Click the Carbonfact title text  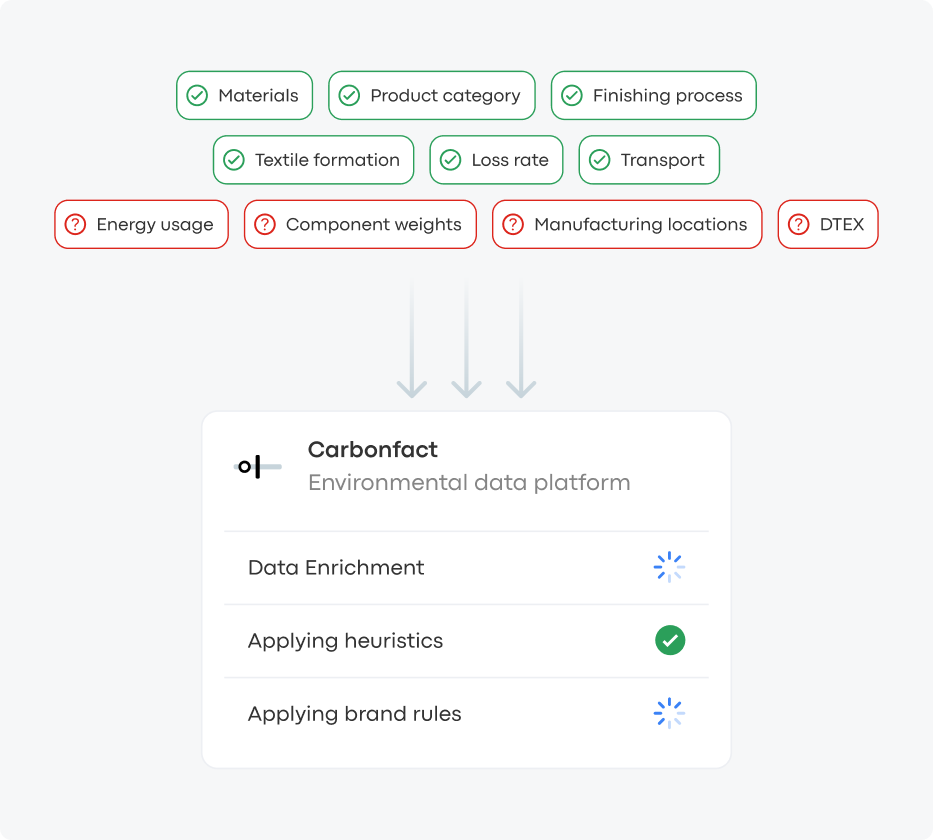tap(372, 449)
